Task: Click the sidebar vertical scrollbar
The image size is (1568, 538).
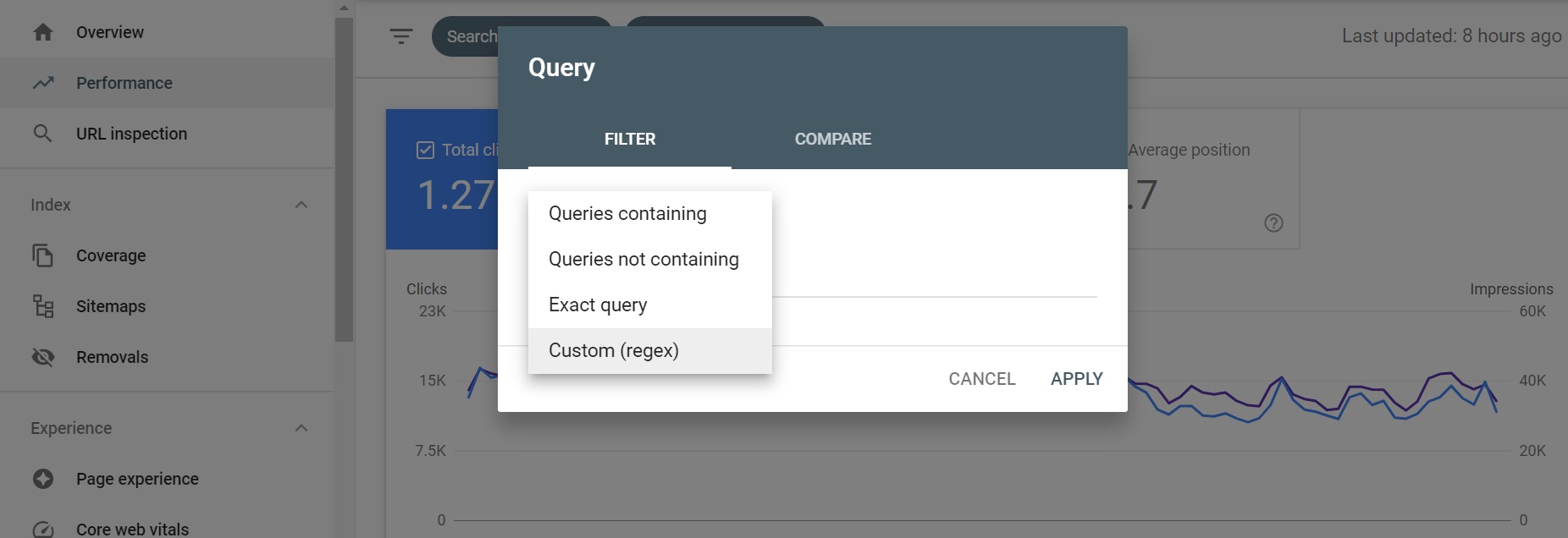Action: (344, 178)
